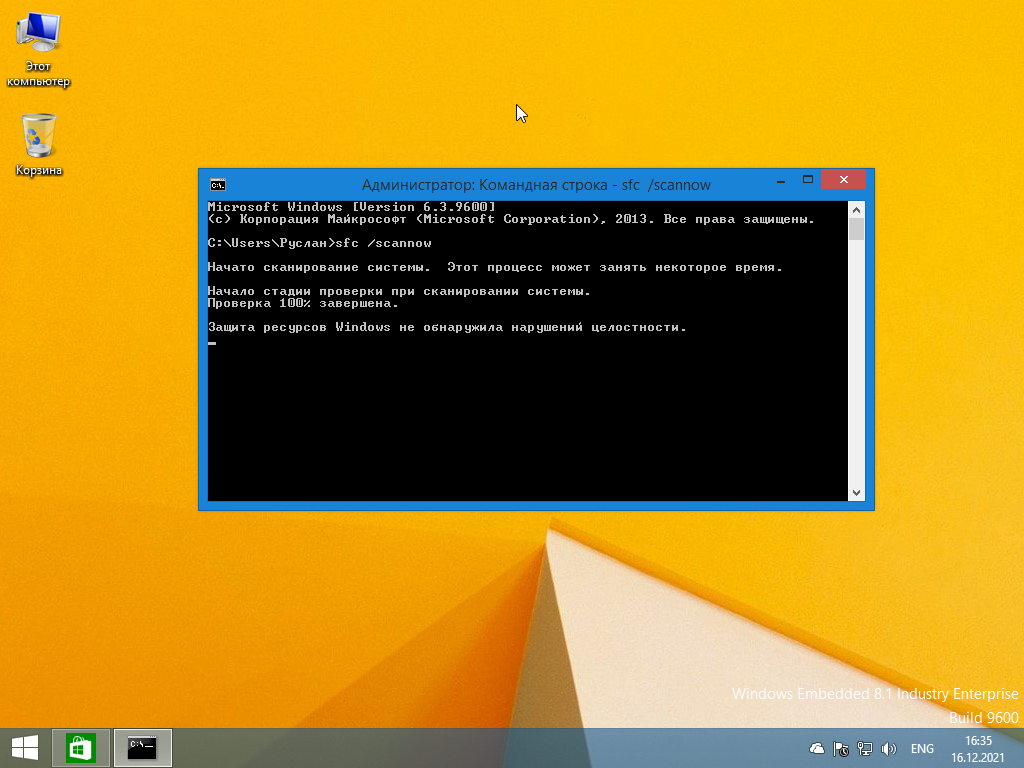1024x768 pixels.
Task: Close the Командная строка window
Action: [x=844, y=181]
